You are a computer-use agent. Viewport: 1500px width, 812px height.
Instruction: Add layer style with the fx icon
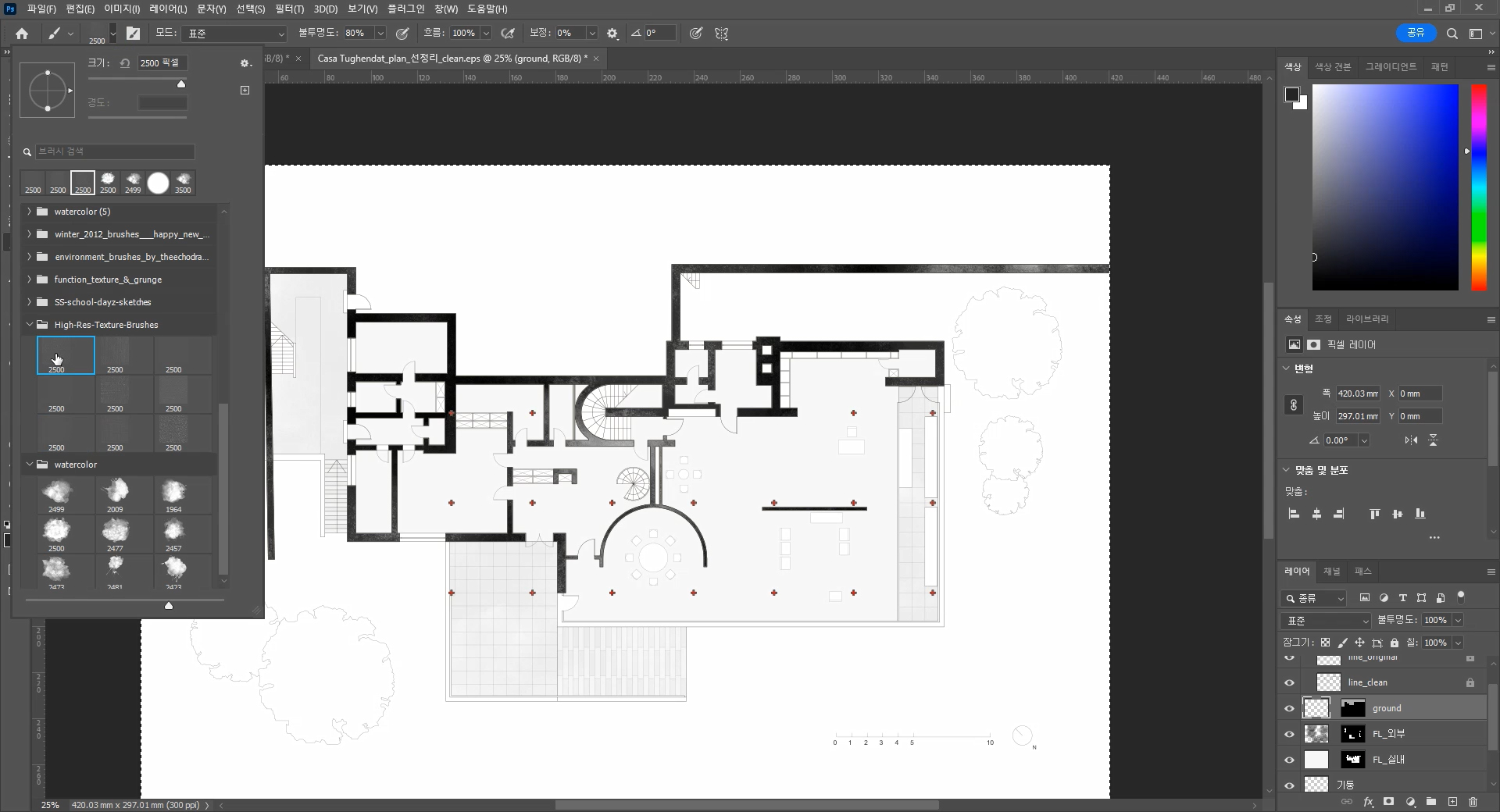click(1368, 802)
